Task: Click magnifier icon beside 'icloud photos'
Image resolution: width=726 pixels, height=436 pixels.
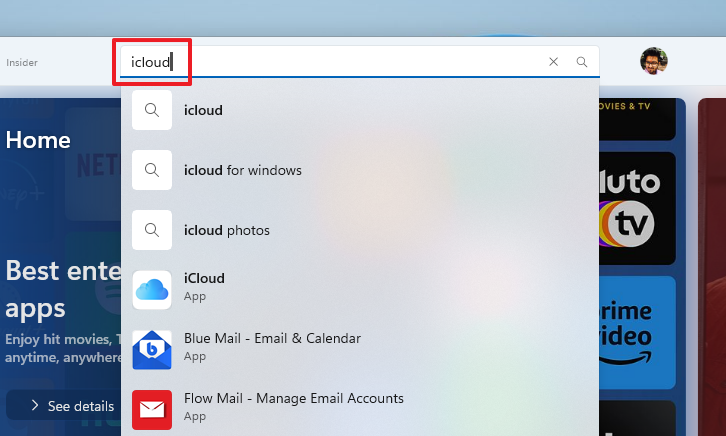Action: [x=152, y=230]
